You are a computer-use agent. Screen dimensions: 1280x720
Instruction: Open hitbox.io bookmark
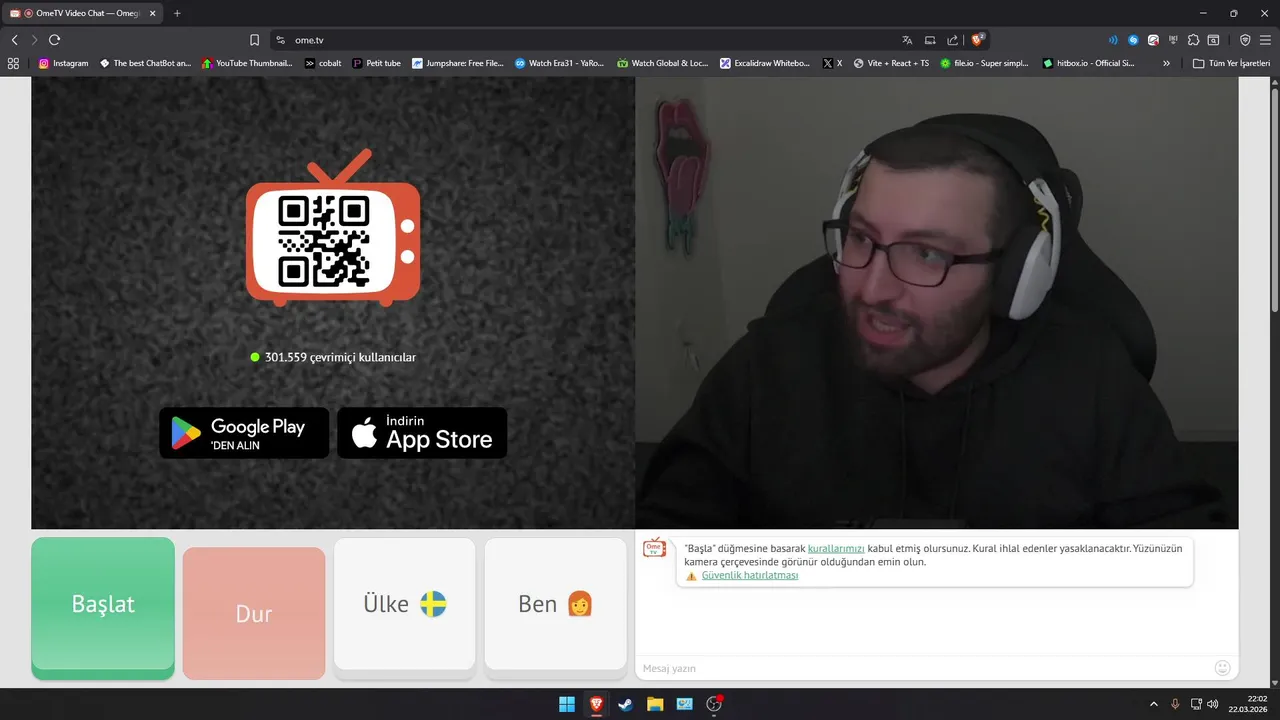pos(1088,63)
